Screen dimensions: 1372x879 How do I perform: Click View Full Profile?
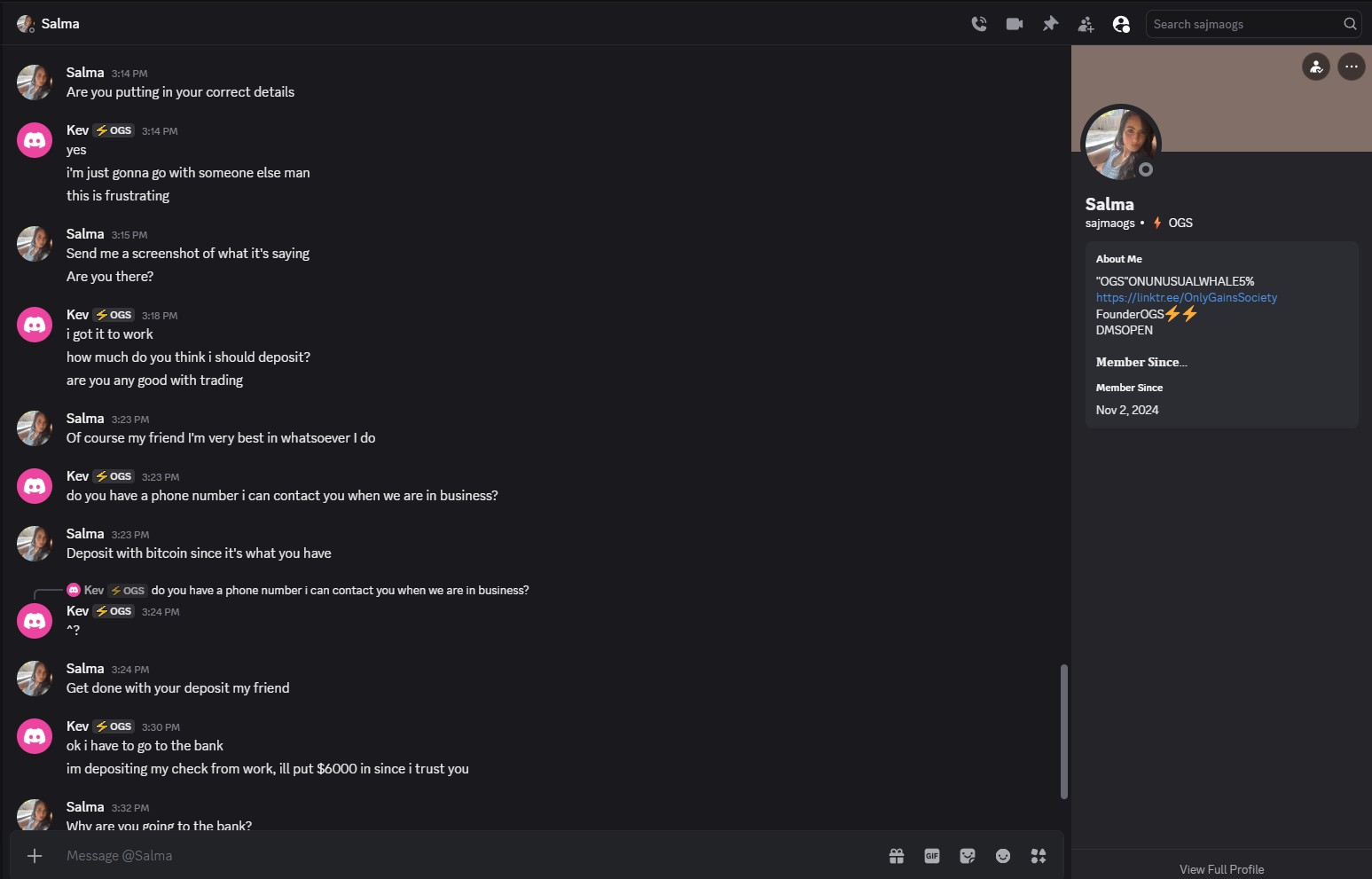(1221, 869)
